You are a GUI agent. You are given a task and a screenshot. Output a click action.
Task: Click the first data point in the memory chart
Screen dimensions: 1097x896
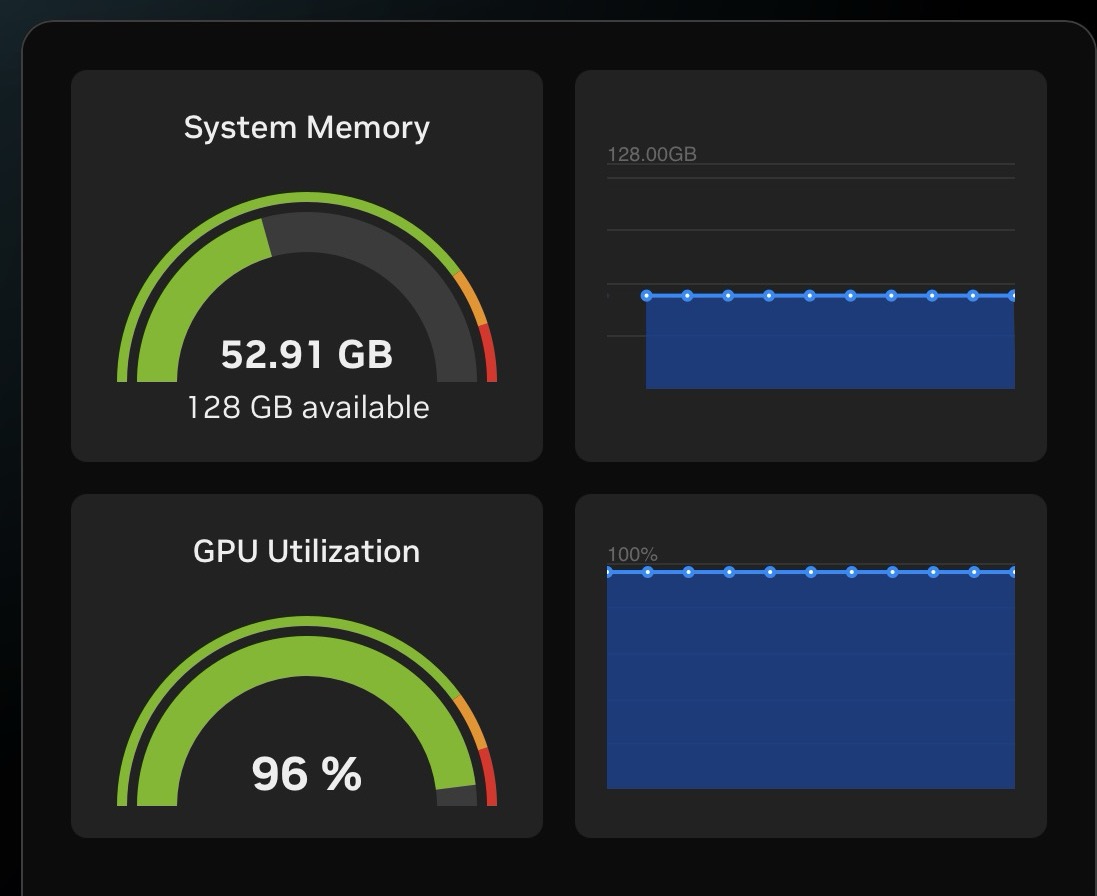click(x=646, y=296)
